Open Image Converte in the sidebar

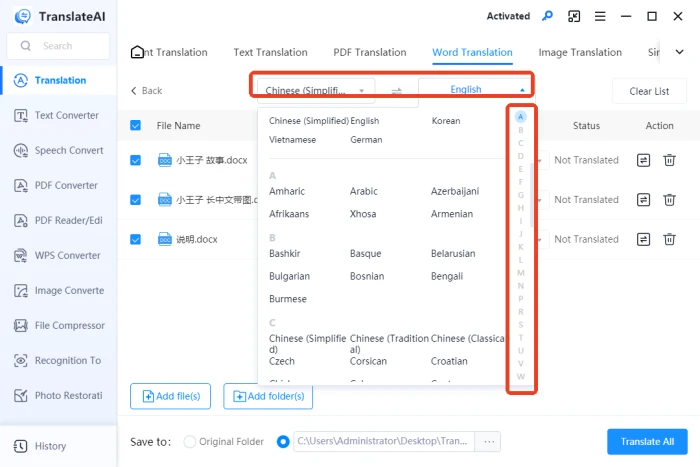pos(58,291)
